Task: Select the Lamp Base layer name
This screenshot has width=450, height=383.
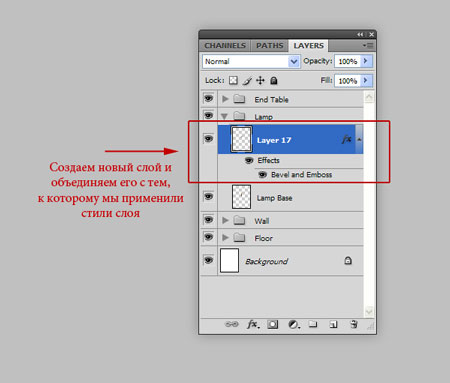Action: [x=274, y=198]
